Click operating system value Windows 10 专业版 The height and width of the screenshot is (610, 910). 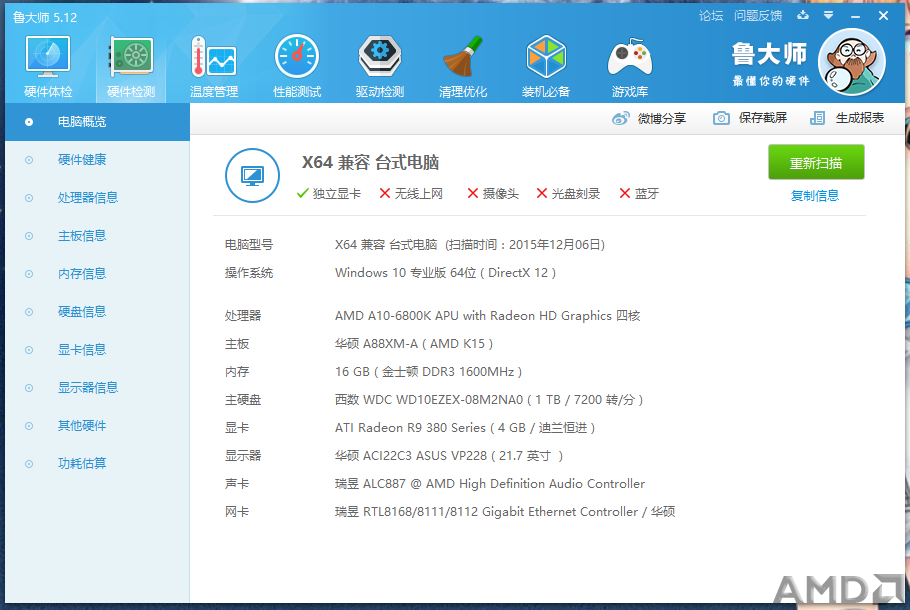click(x=445, y=273)
